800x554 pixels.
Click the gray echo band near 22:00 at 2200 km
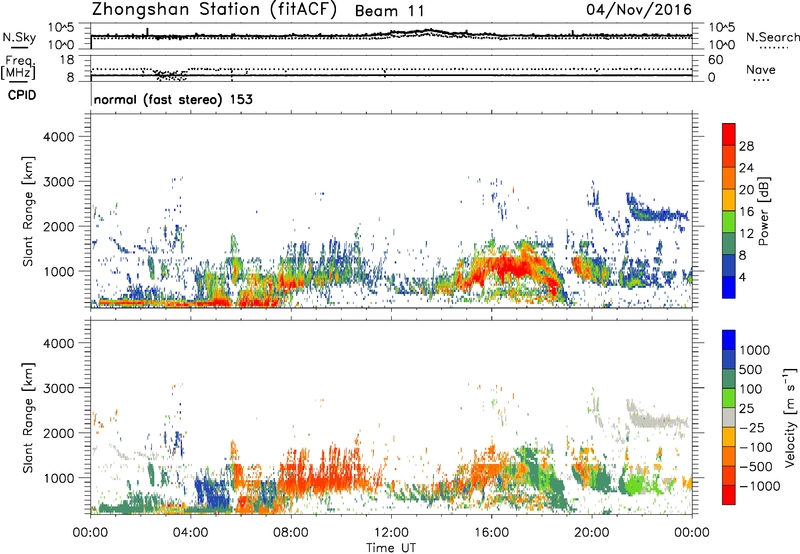pos(658,419)
